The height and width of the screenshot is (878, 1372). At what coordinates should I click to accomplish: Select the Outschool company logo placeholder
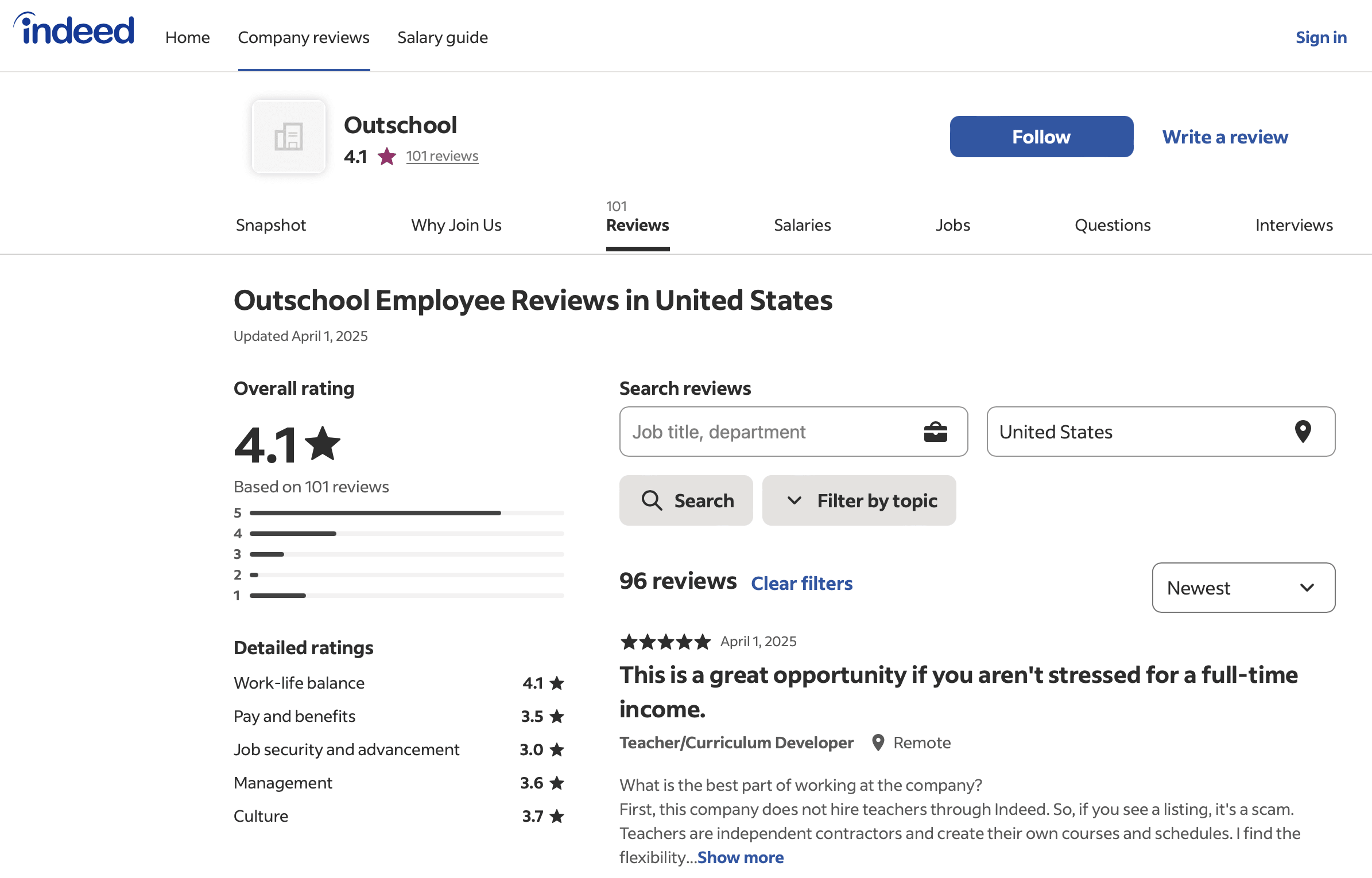click(288, 136)
